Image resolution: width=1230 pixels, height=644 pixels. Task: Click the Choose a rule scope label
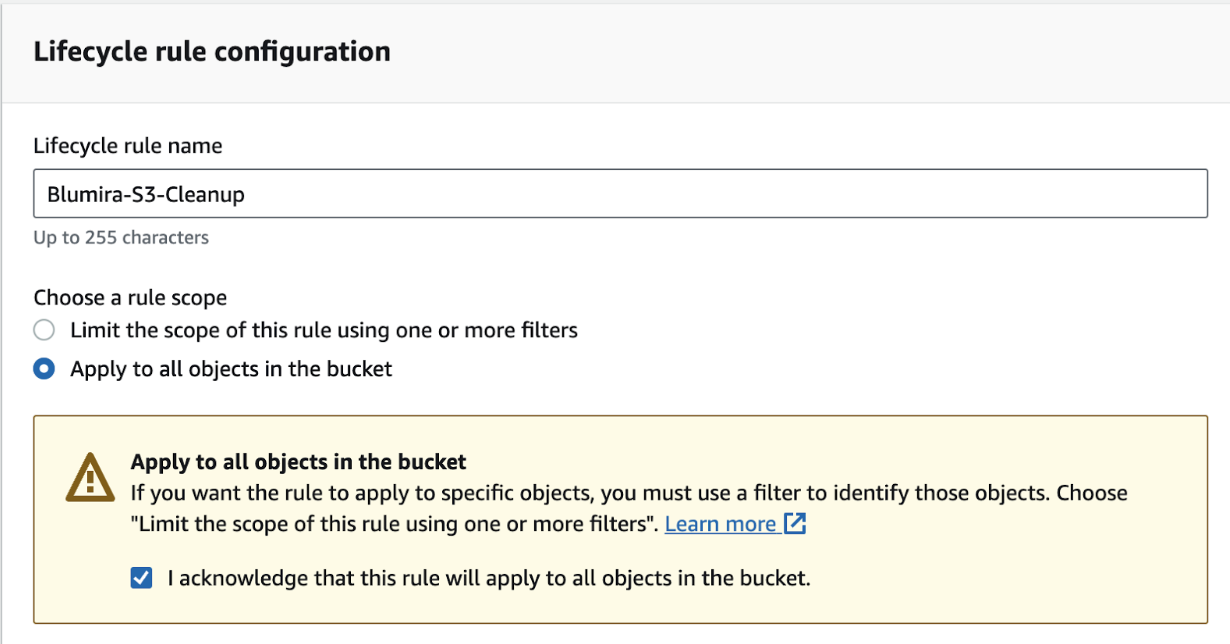pyautogui.click(x=130, y=298)
